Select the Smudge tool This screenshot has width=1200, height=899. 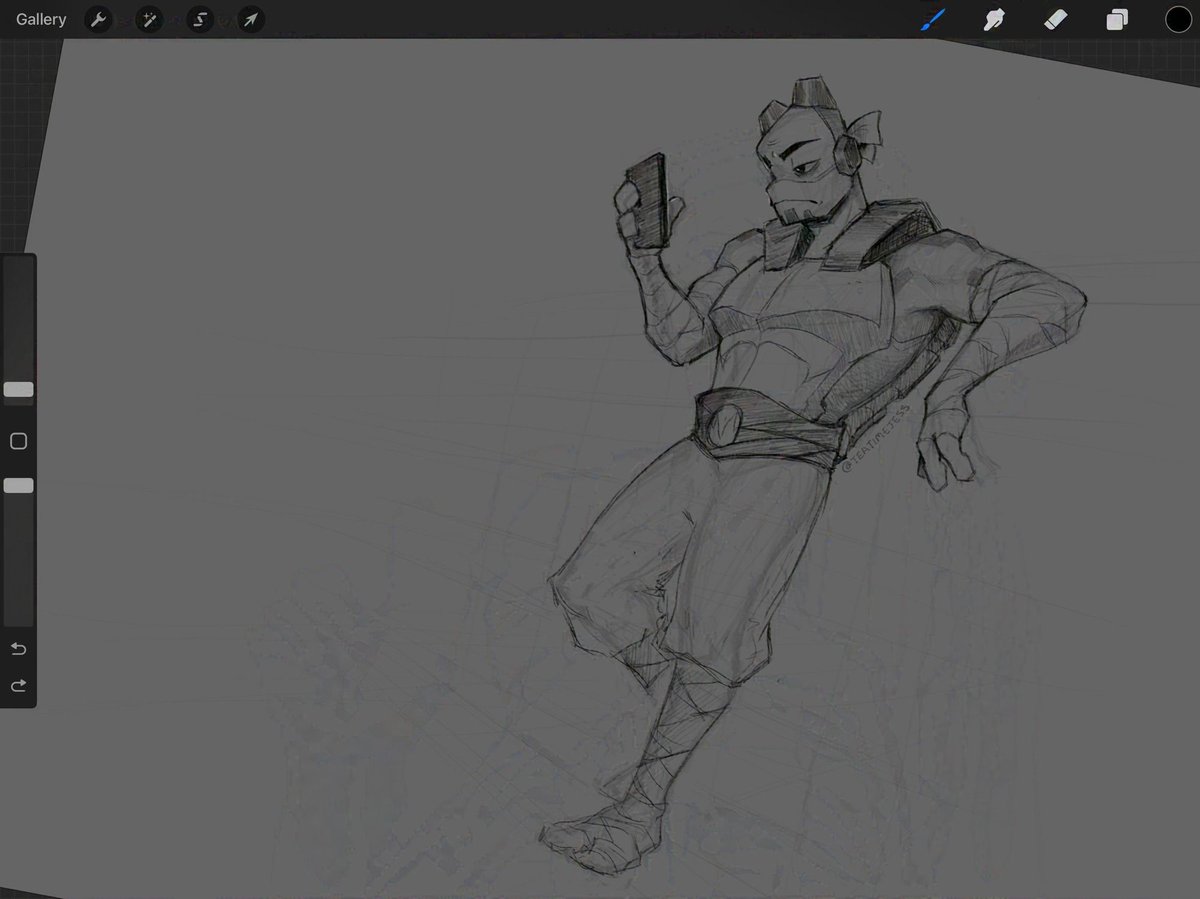[x=993, y=19]
